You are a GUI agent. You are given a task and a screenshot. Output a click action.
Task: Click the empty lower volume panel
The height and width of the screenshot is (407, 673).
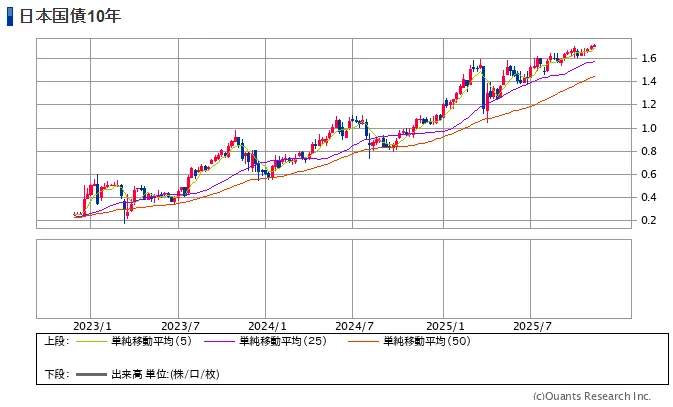(x=334, y=277)
